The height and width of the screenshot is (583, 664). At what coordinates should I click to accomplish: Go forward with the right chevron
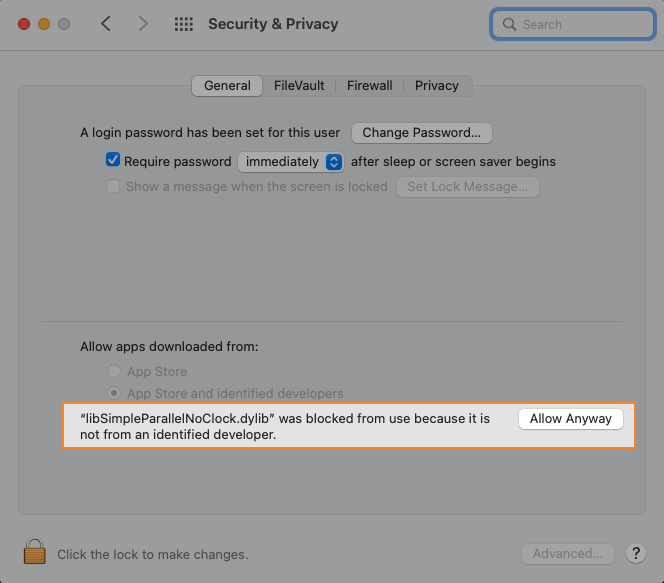pos(143,24)
